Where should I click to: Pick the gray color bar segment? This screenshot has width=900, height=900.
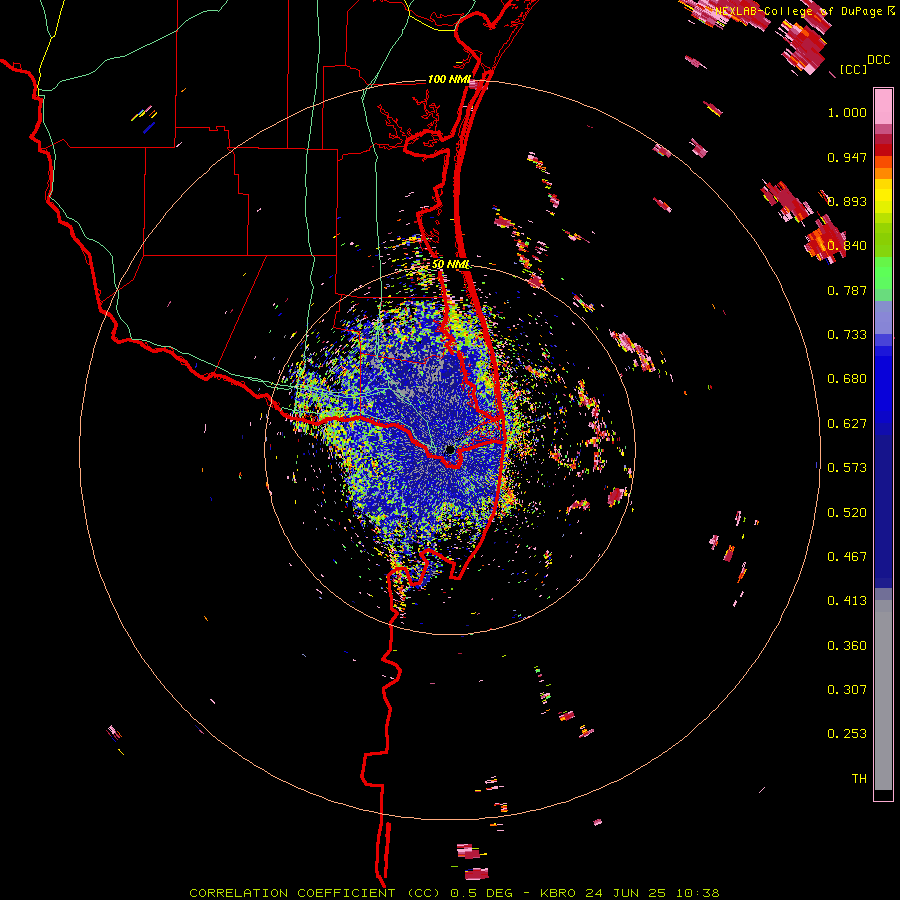(x=883, y=695)
